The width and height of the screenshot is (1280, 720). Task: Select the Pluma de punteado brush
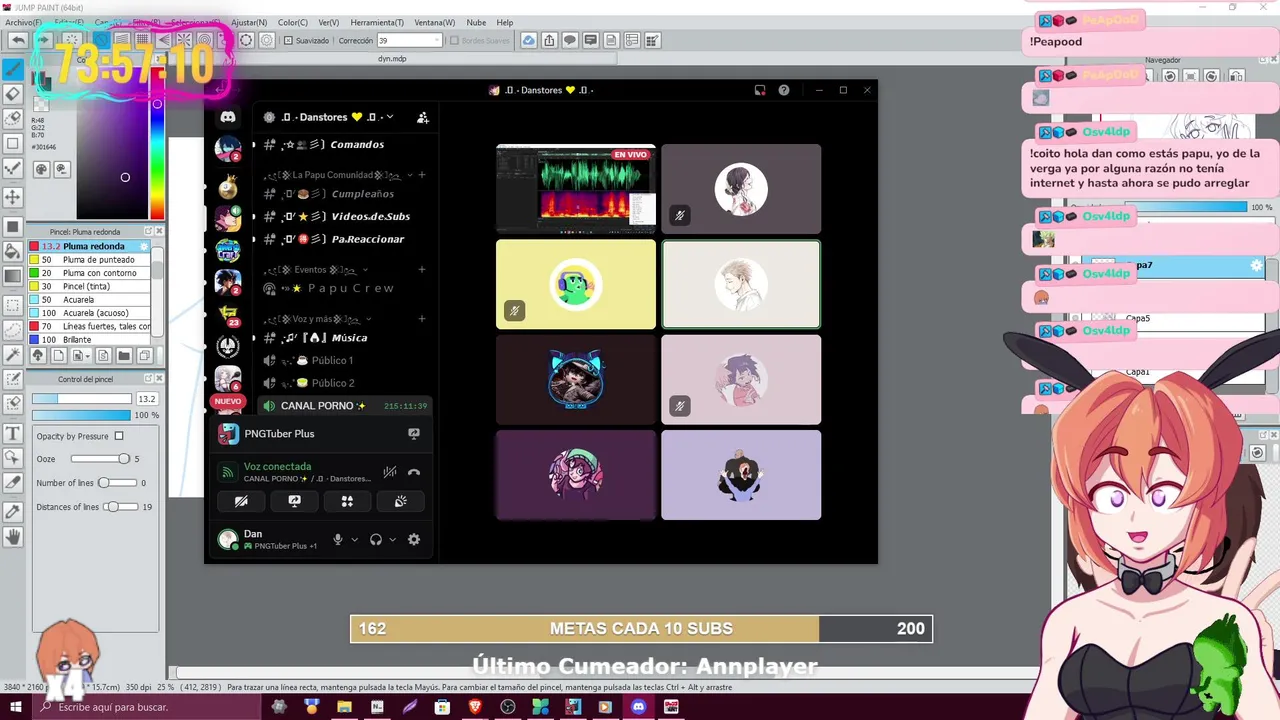coord(90,260)
